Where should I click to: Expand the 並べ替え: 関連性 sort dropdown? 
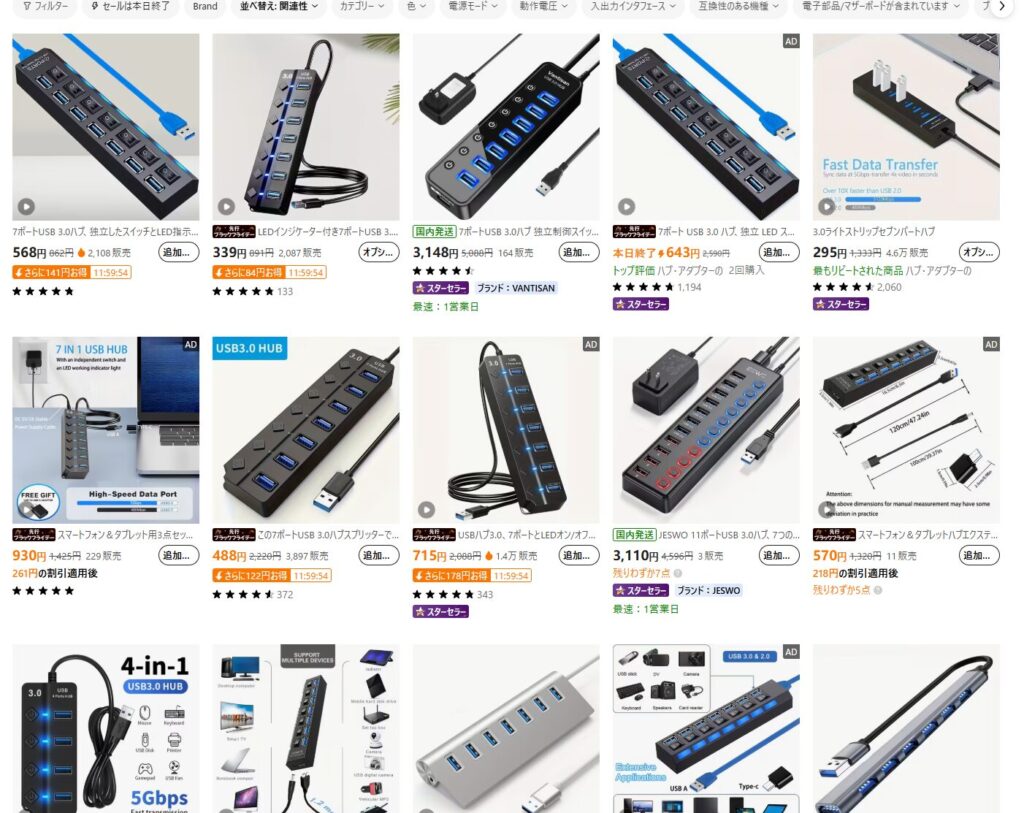pos(279,7)
